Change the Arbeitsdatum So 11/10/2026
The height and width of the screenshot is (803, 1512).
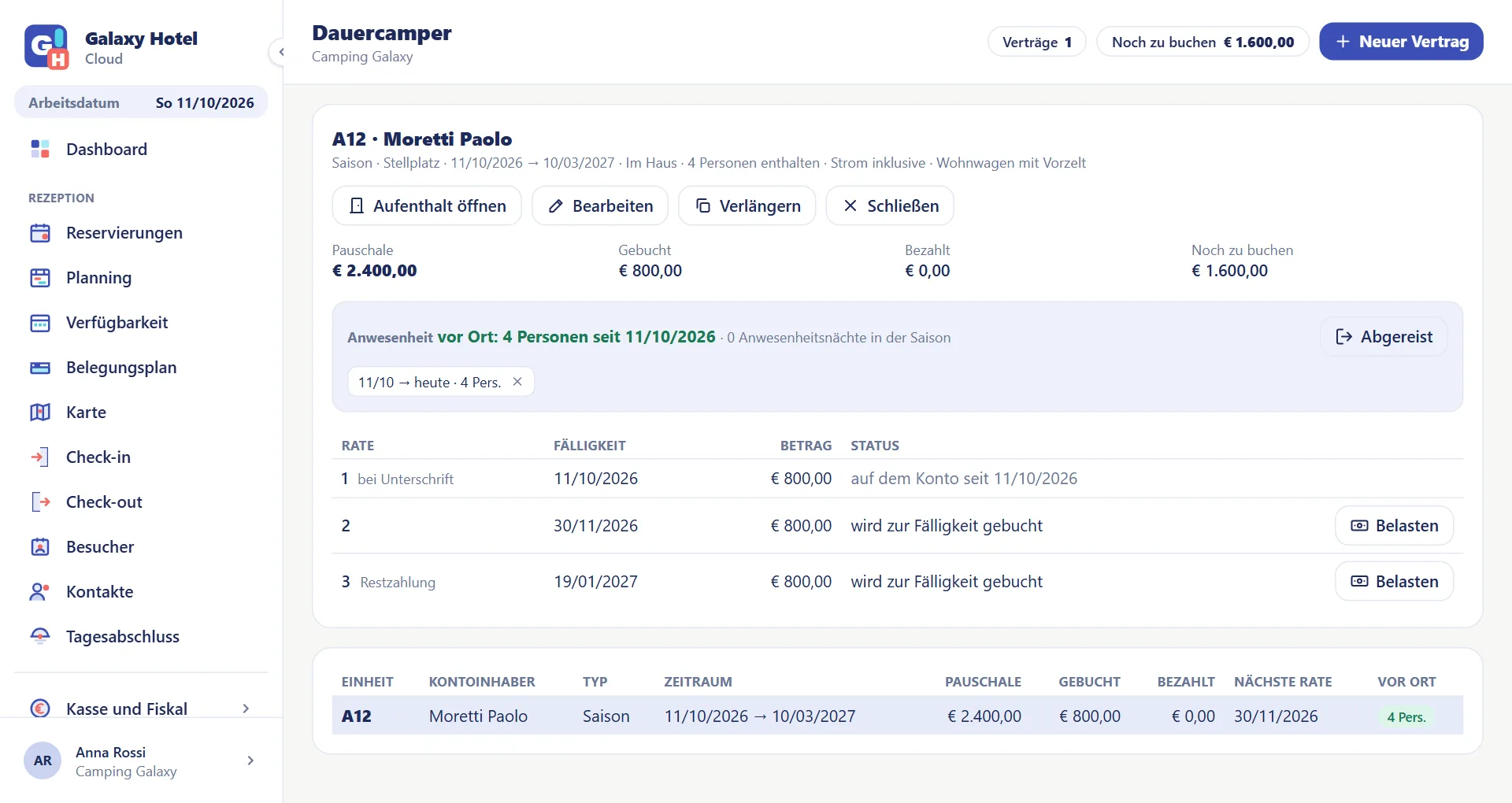[141, 102]
